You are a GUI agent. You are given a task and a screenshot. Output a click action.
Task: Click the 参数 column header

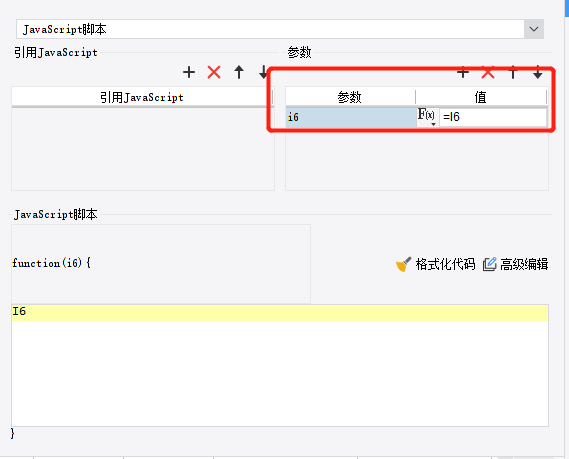[x=350, y=97]
